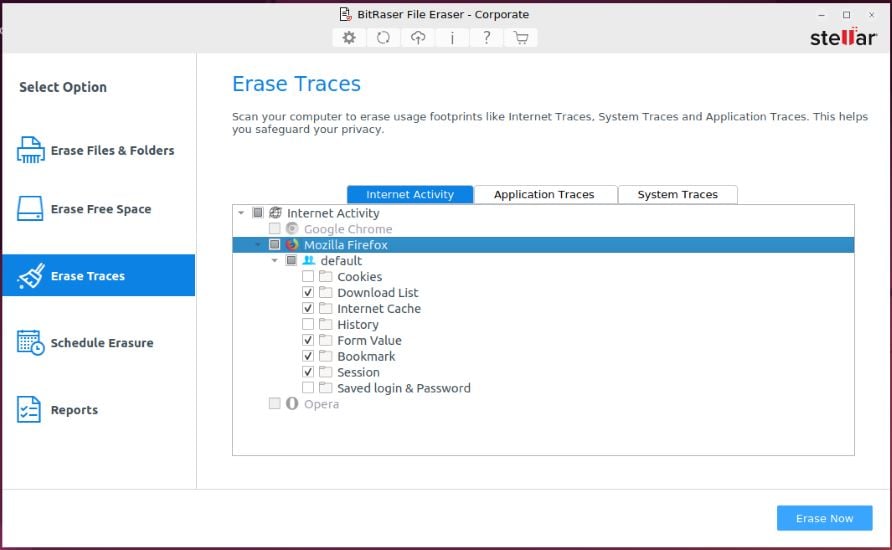Image resolution: width=892 pixels, height=550 pixels.
Task: Open Erase Files & Folders option
Action: point(98,150)
